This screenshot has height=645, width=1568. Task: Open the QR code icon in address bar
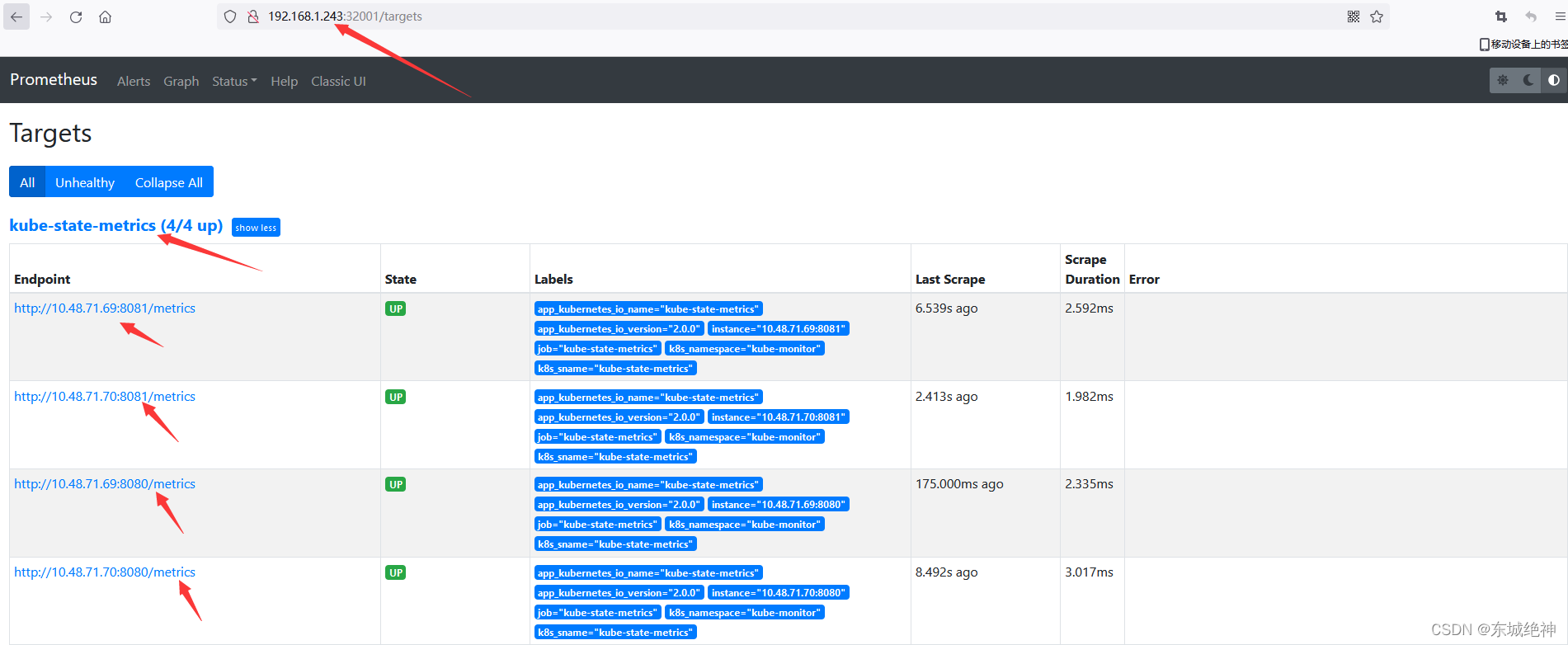click(x=1354, y=16)
